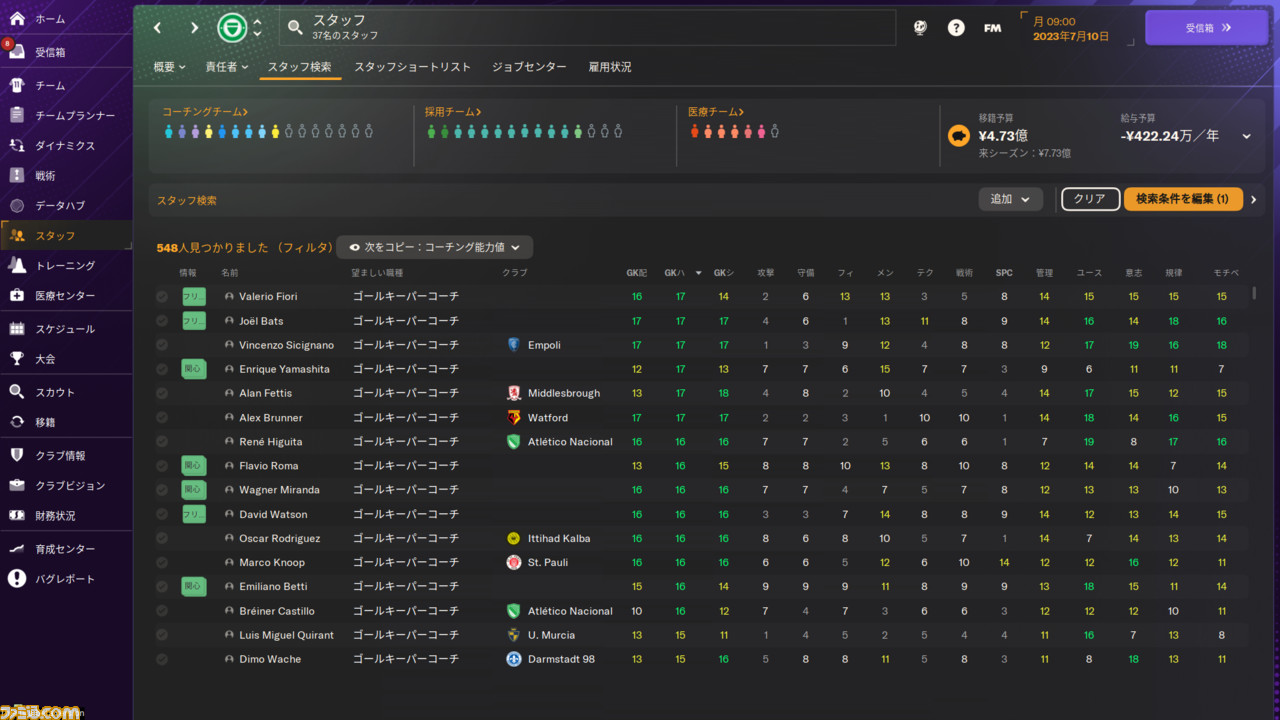Click the FM logo icon

click(x=992, y=28)
